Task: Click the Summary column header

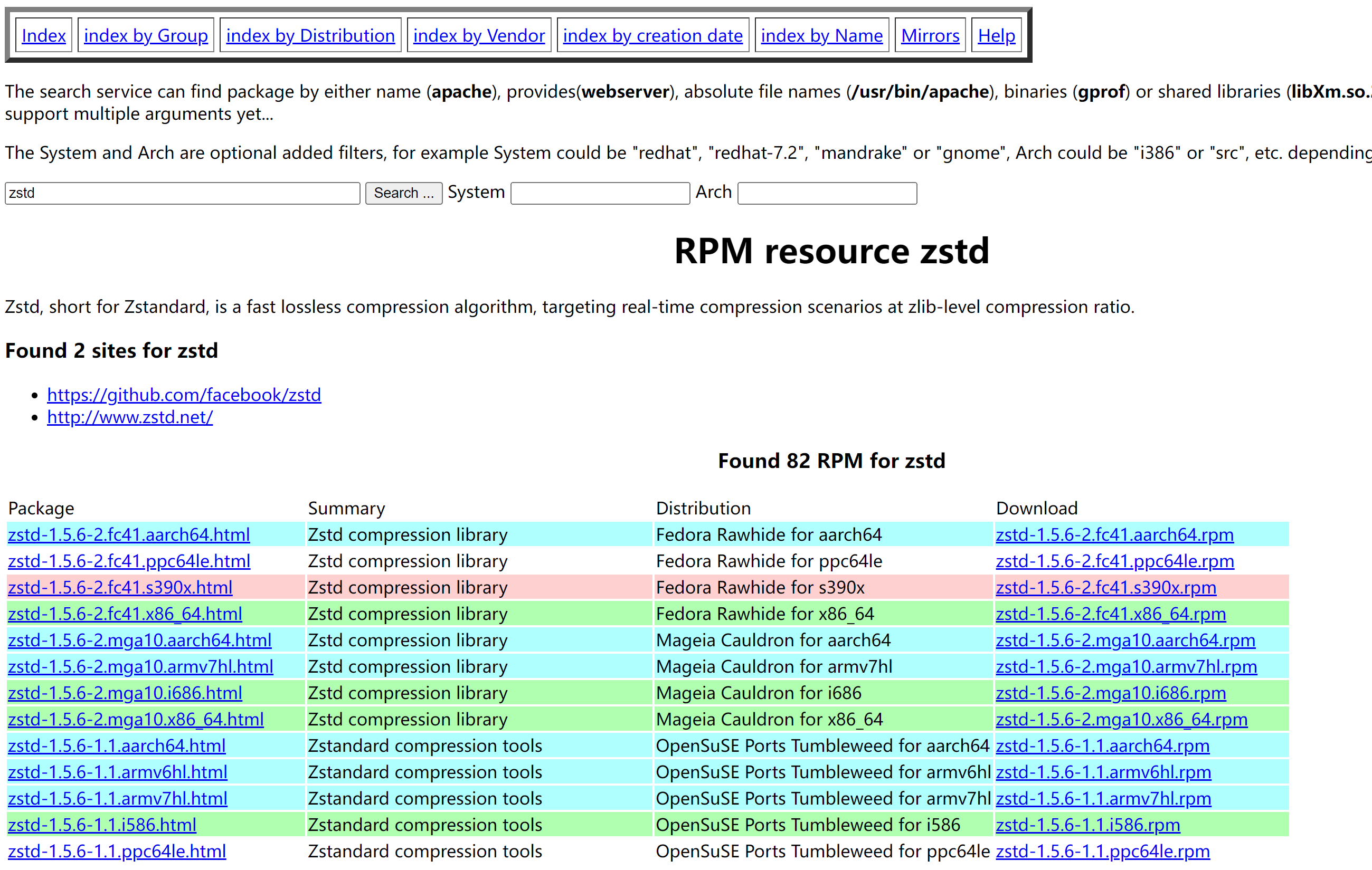Action: (x=346, y=508)
